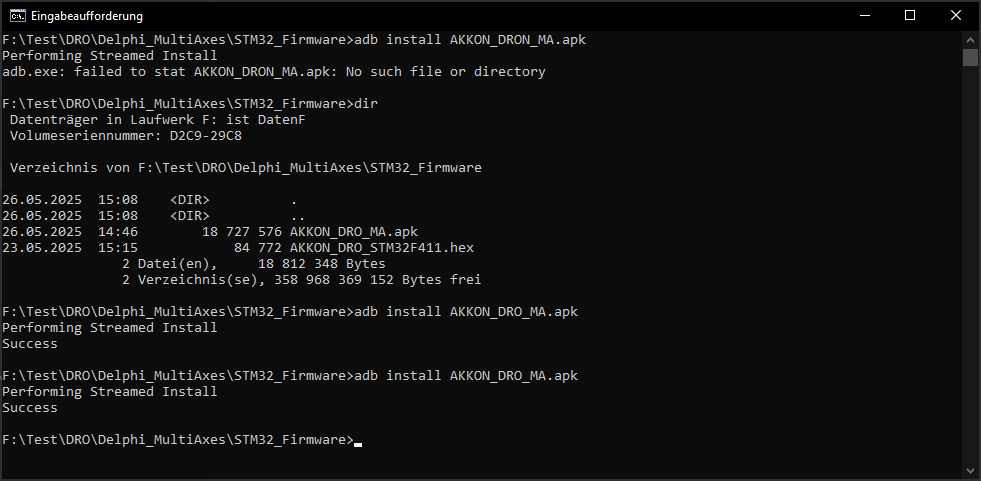Click the 'dir' command text
The image size is (981, 481).
click(x=366, y=103)
